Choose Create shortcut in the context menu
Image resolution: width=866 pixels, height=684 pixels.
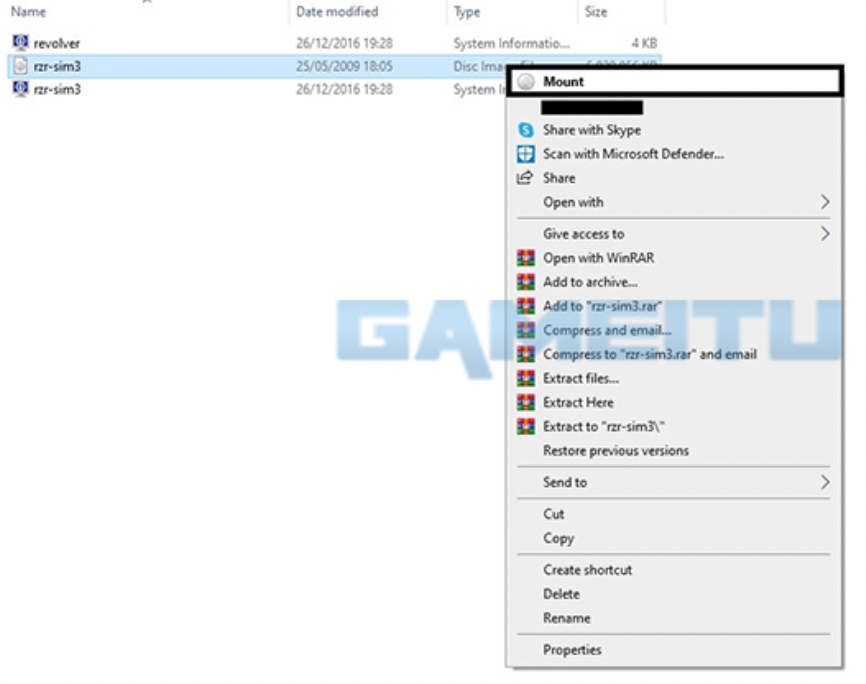(x=587, y=570)
